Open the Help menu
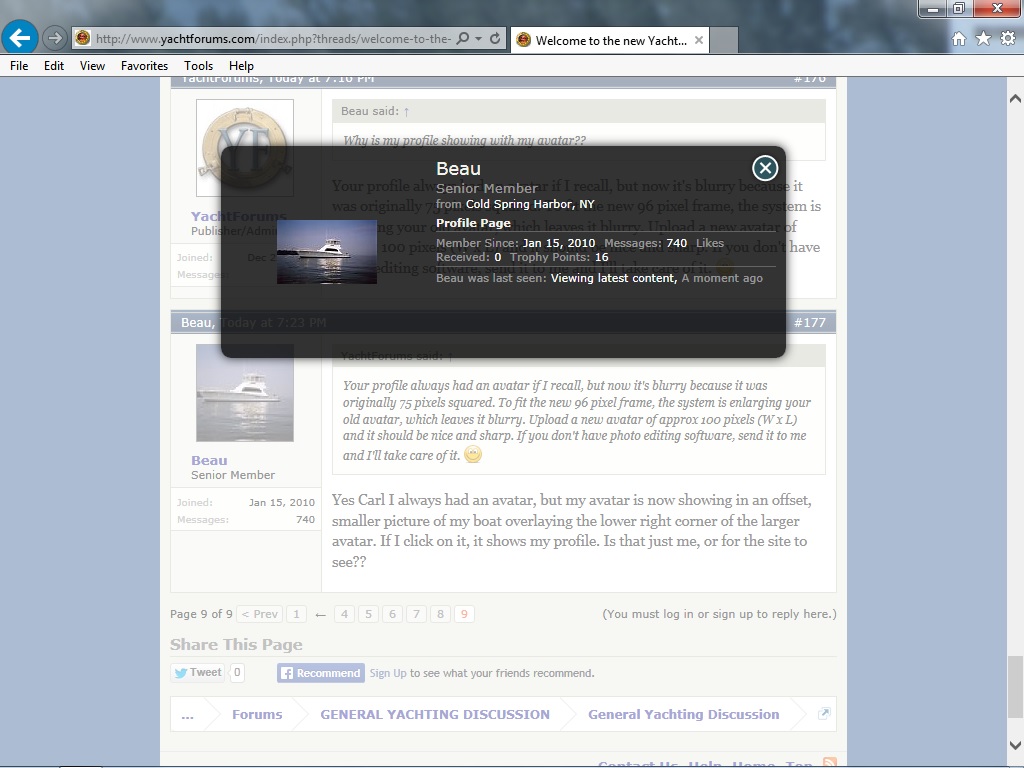This screenshot has height=768, width=1024. pyautogui.click(x=241, y=66)
